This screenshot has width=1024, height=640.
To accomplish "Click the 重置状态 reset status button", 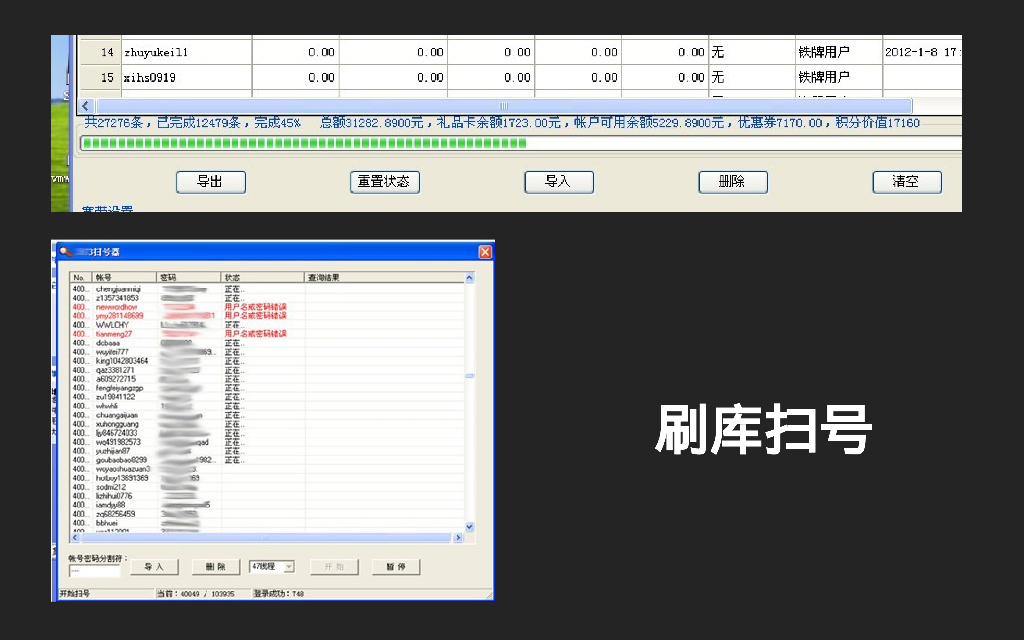I will point(385,182).
